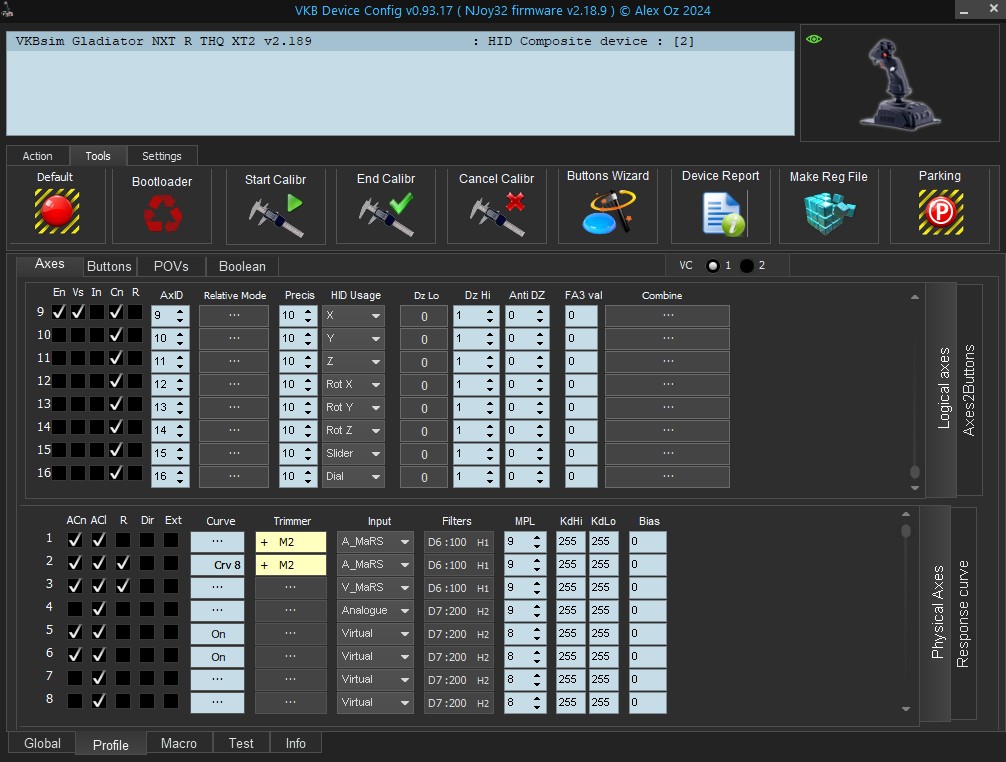Open Combine button for logical axis 9
The height and width of the screenshot is (762, 1006).
point(667,316)
